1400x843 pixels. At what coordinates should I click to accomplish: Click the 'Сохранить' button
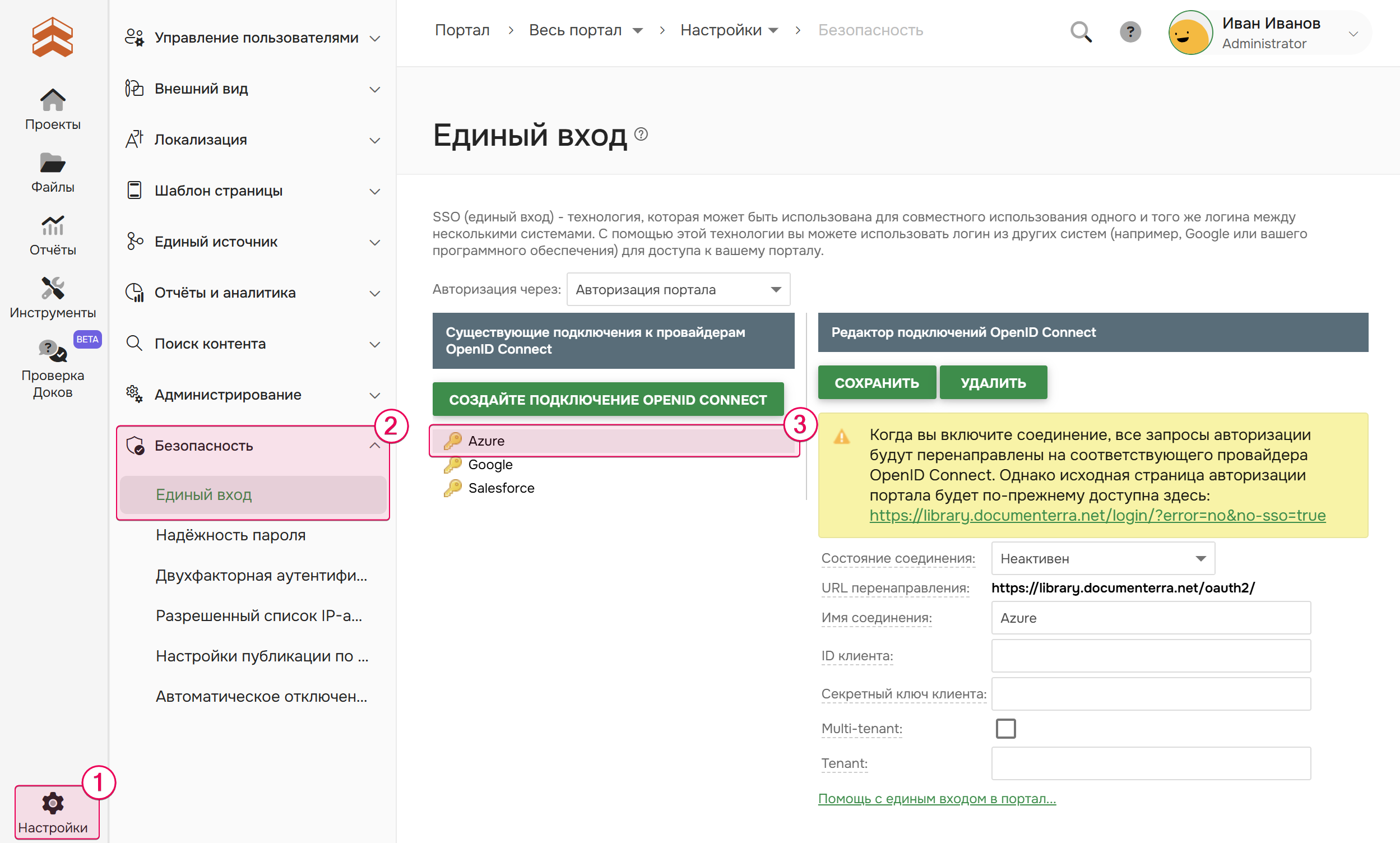[877, 383]
